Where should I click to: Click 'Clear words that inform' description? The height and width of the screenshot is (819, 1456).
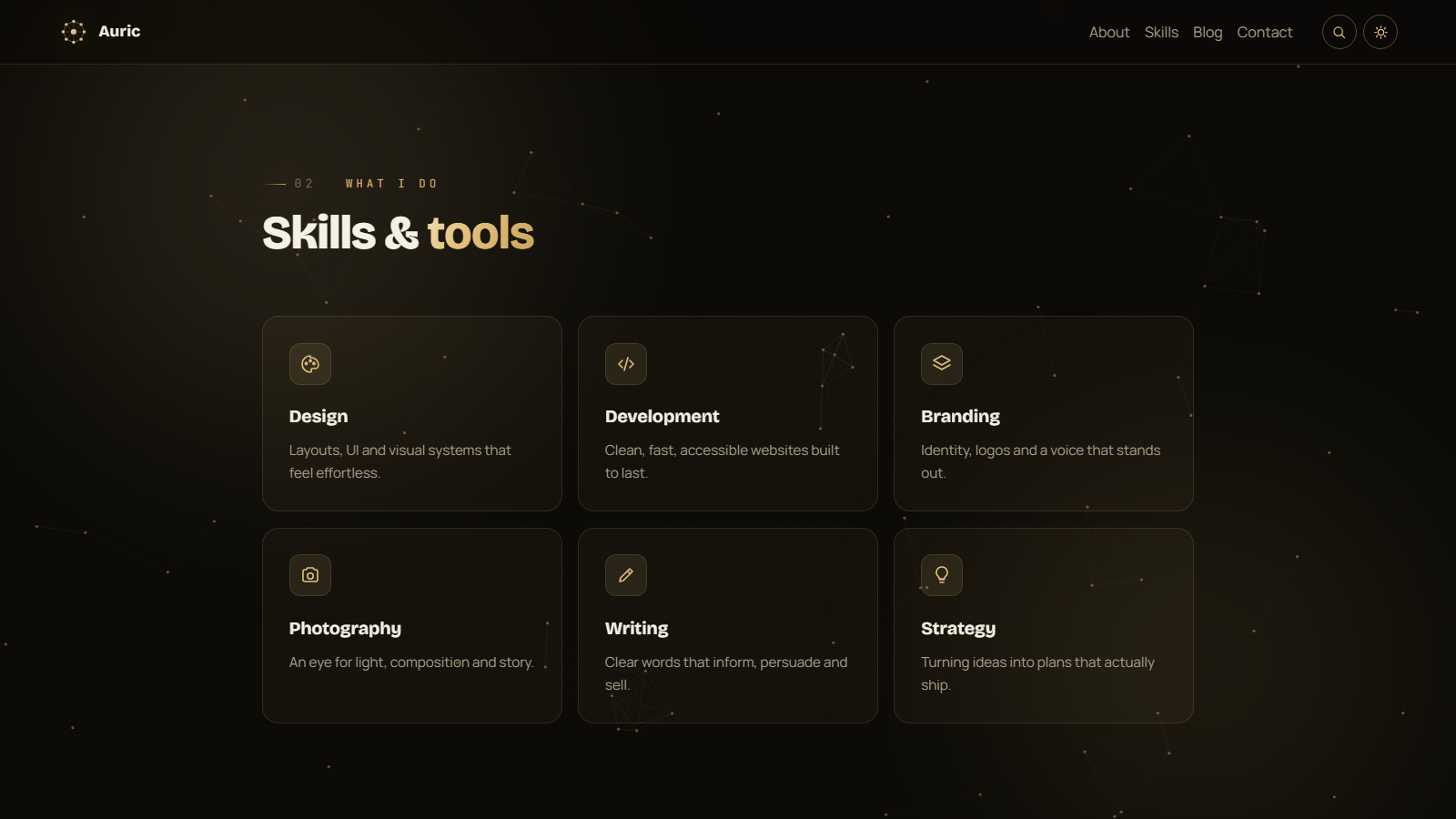tap(726, 673)
